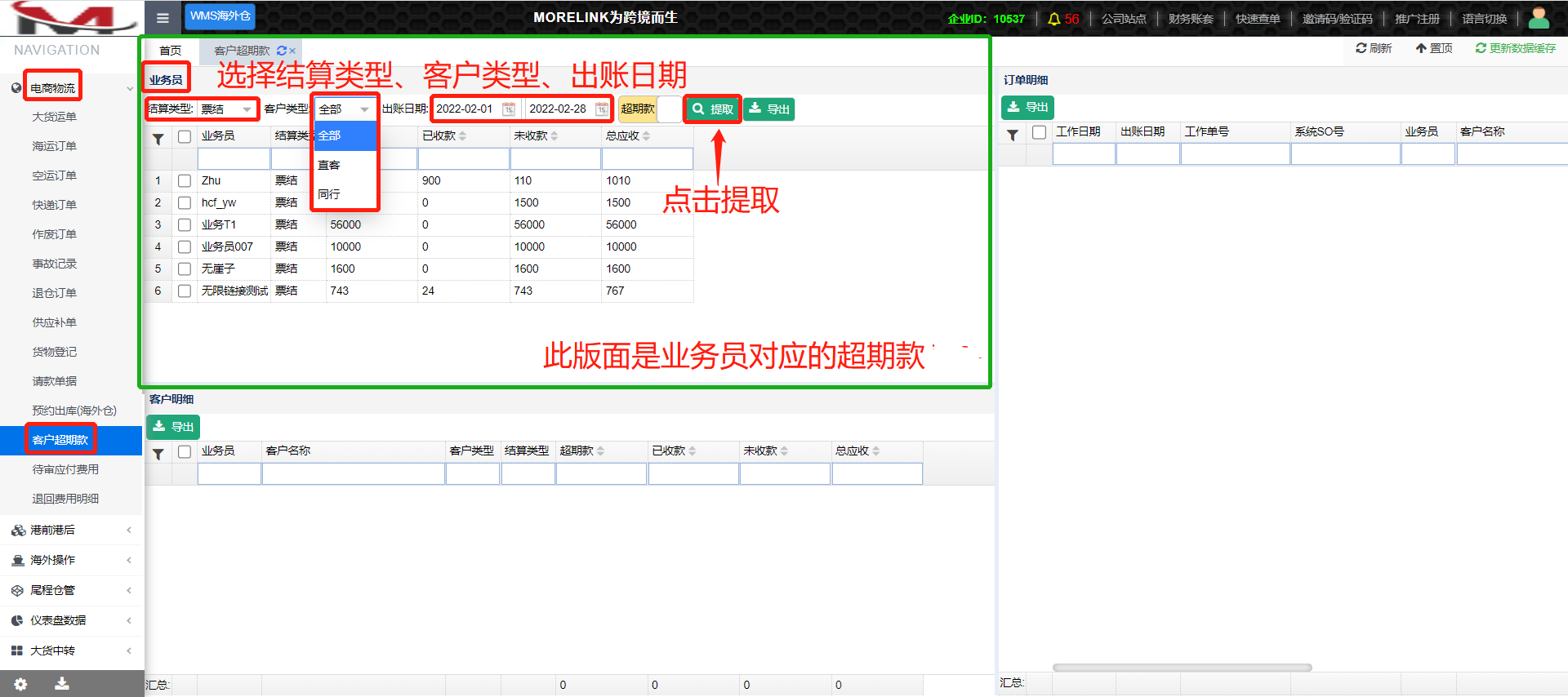Switch to the 首页 tab
Screen dimensions: 1568x697
point(170,51)
